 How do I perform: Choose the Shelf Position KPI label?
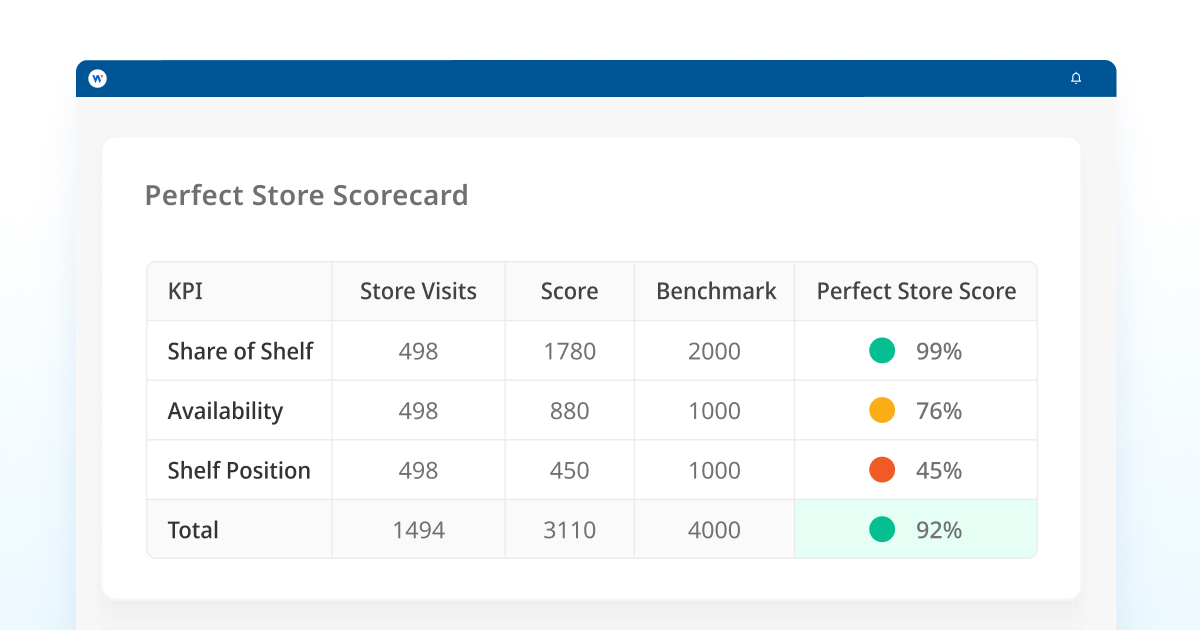(239, 470)
